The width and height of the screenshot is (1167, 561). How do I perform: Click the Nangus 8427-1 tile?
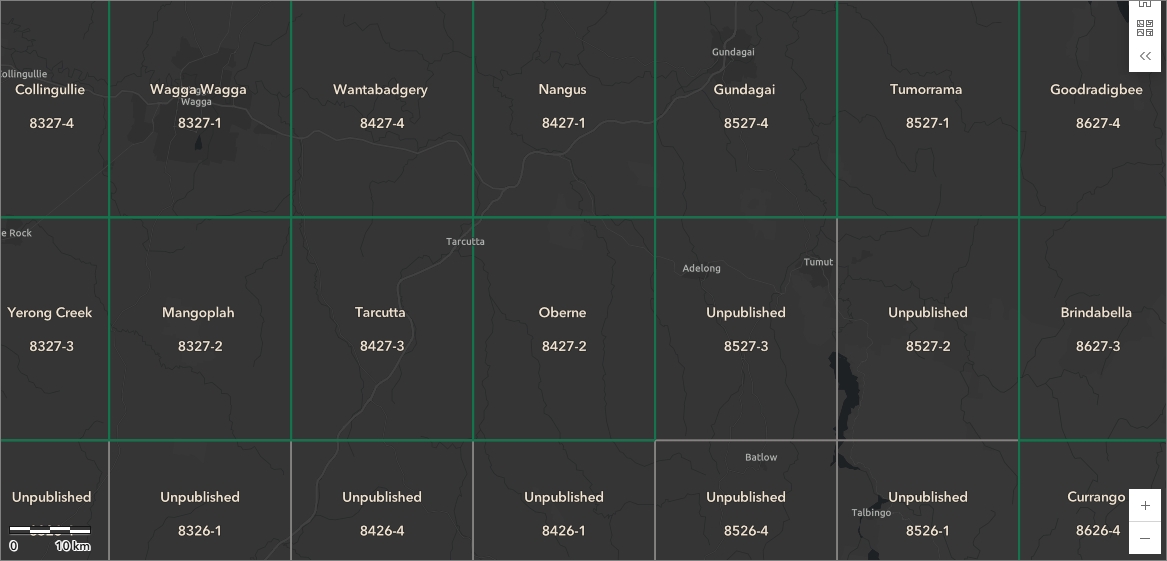563,109
